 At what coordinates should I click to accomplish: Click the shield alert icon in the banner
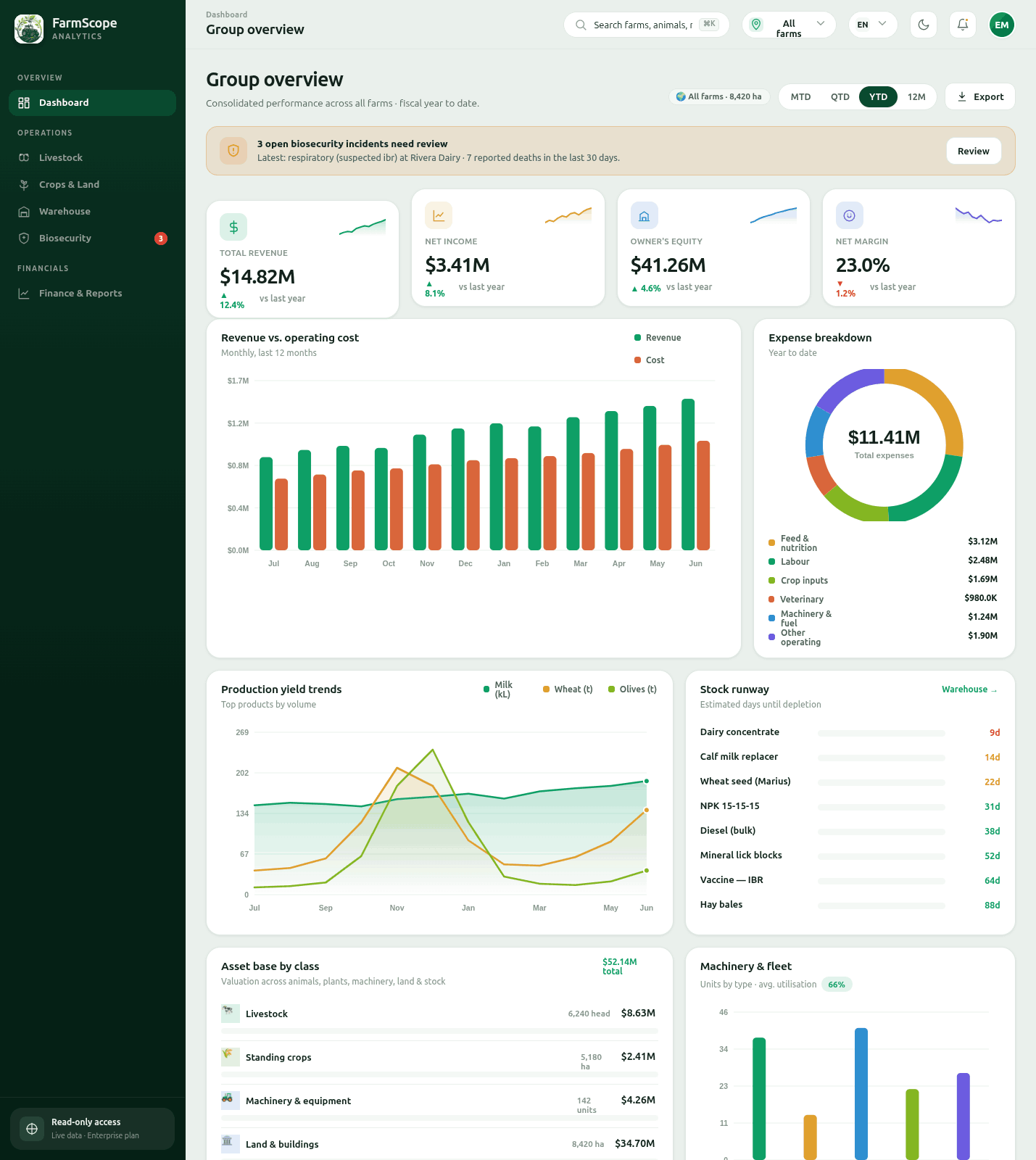[233, 151]
